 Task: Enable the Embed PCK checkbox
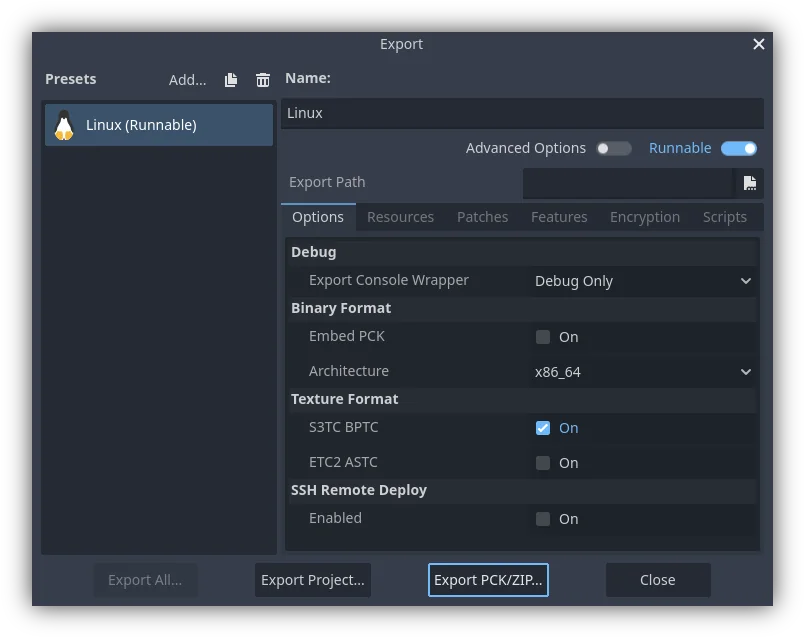coord(543,337)
